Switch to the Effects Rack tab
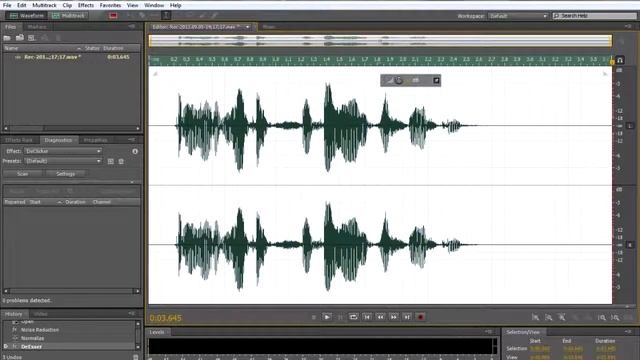 coord(19,140)
